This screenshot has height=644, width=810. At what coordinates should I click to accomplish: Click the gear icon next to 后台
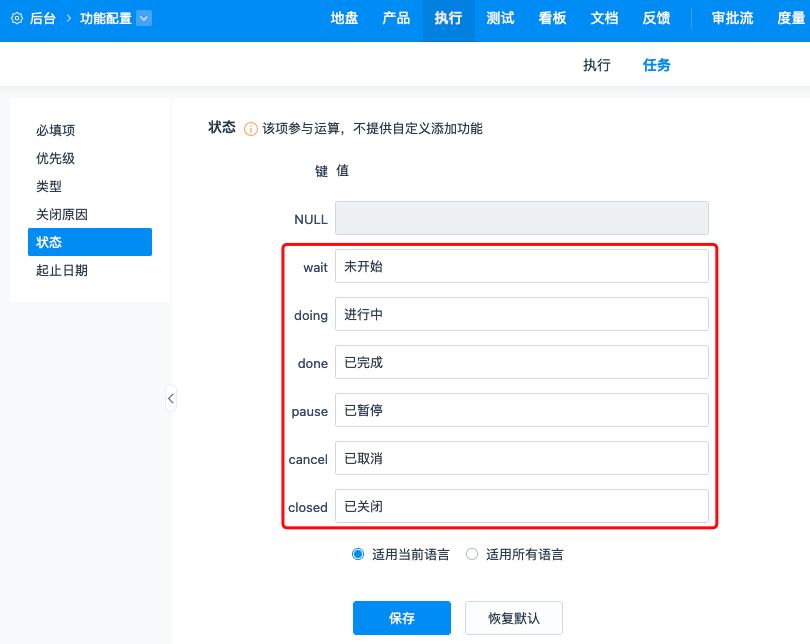[x=17, y=19]
